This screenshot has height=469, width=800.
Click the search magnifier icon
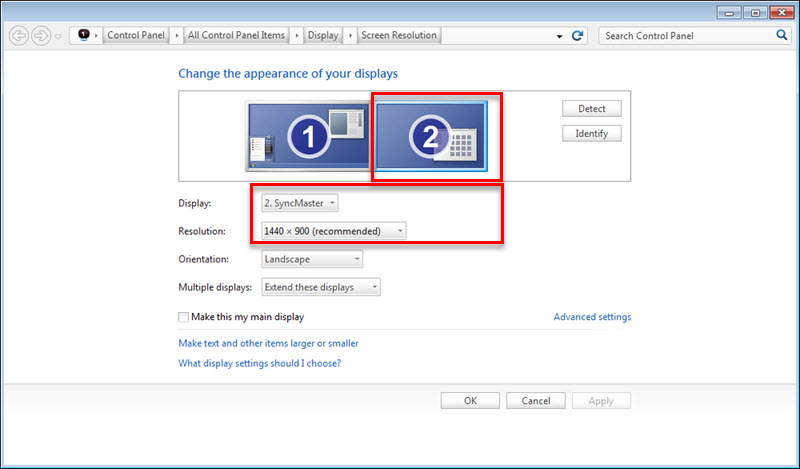point(781,35)
